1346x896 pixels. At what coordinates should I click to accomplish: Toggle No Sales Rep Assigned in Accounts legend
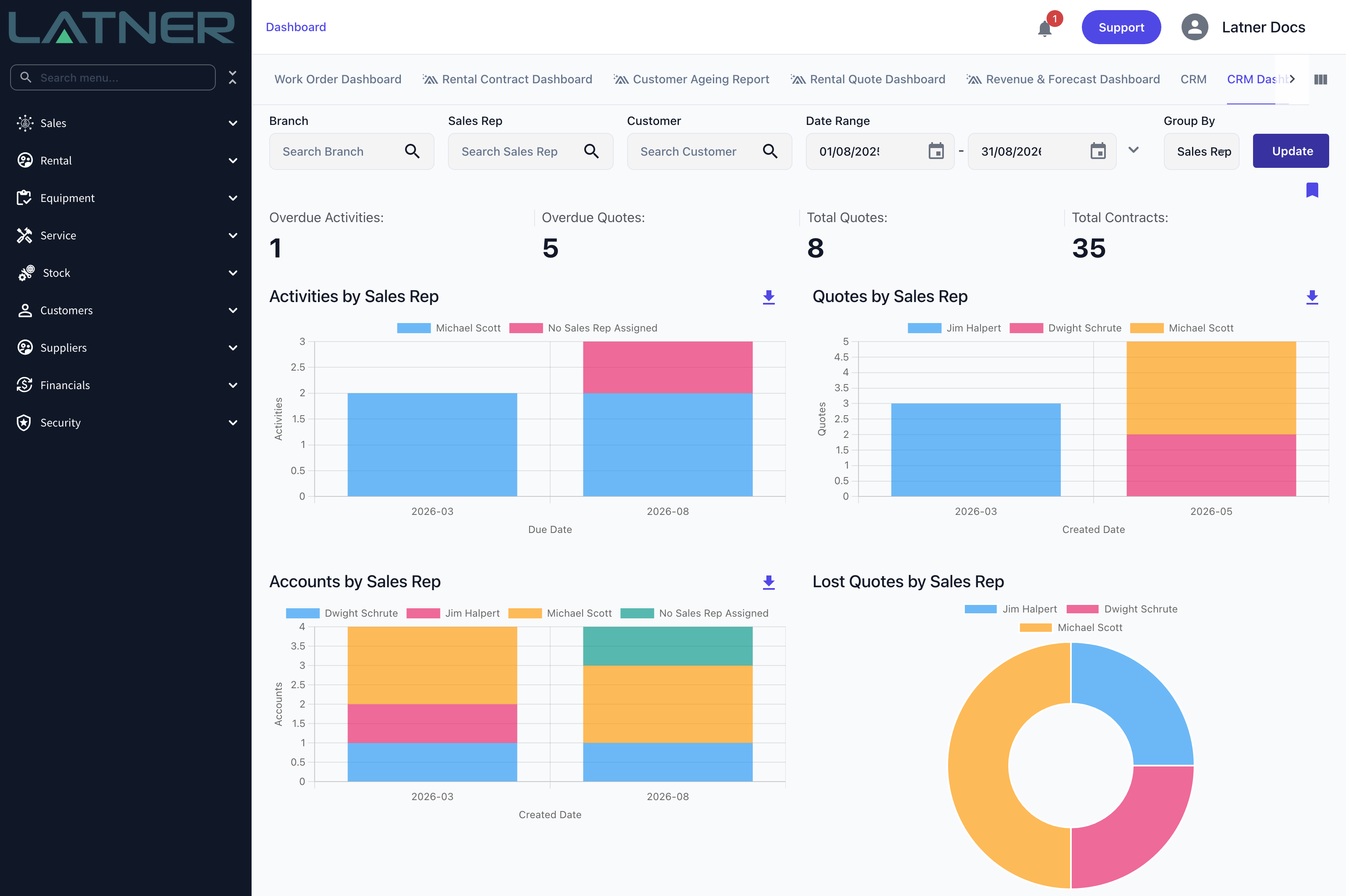click(694, 613)
